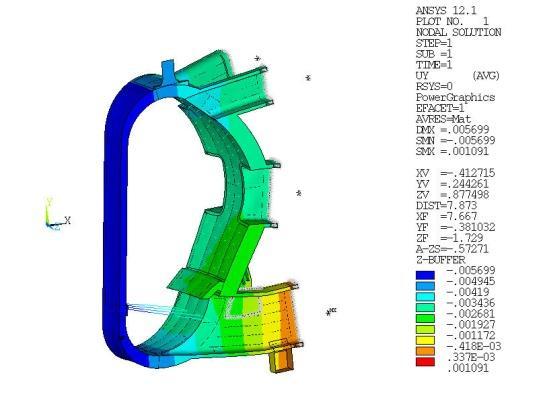545x413 pixels.
Task: Click the 'PLOT NO. 1' text
Action: pyautogui.click(x=452, y=22)
